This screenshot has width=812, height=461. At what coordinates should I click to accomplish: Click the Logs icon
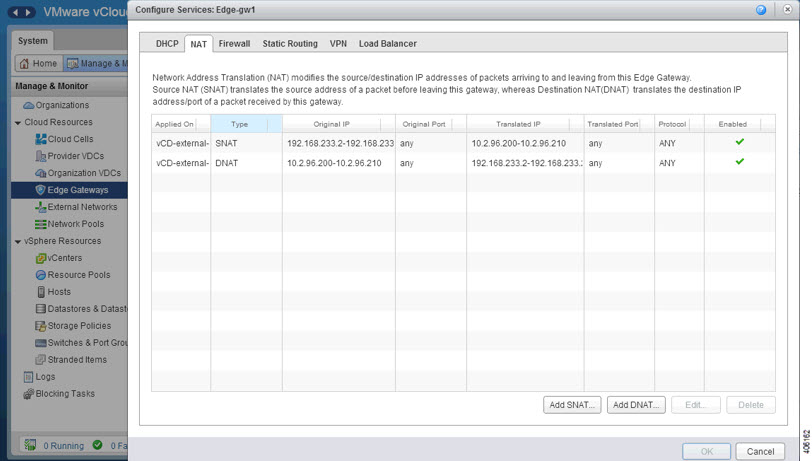28,377
